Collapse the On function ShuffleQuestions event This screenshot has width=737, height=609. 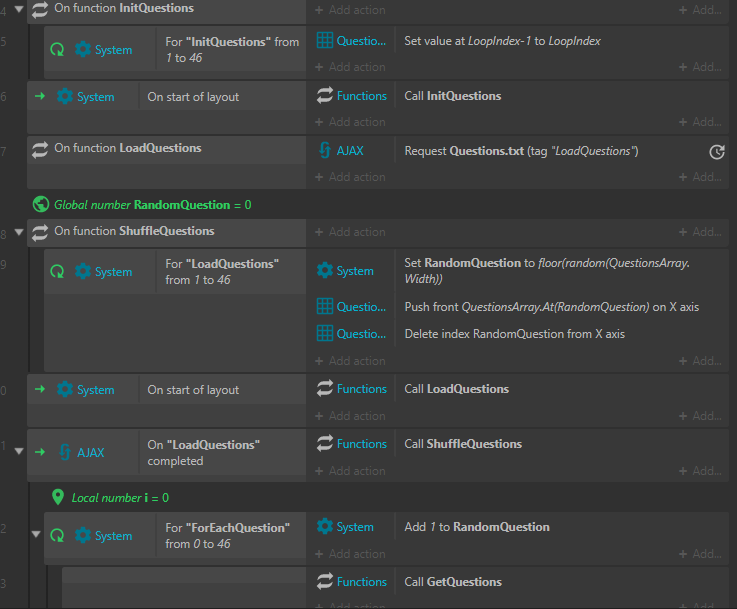point(19,232)
